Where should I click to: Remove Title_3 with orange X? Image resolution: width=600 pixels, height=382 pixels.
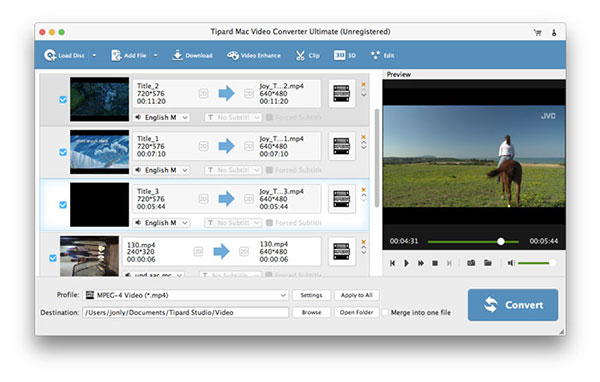[x=364, y=189]
